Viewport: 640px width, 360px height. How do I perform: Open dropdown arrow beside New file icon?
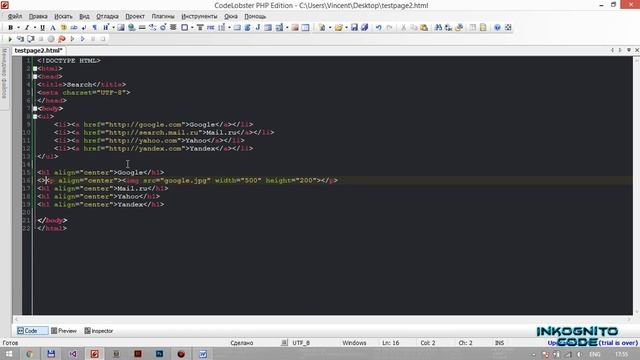point(330,28)
